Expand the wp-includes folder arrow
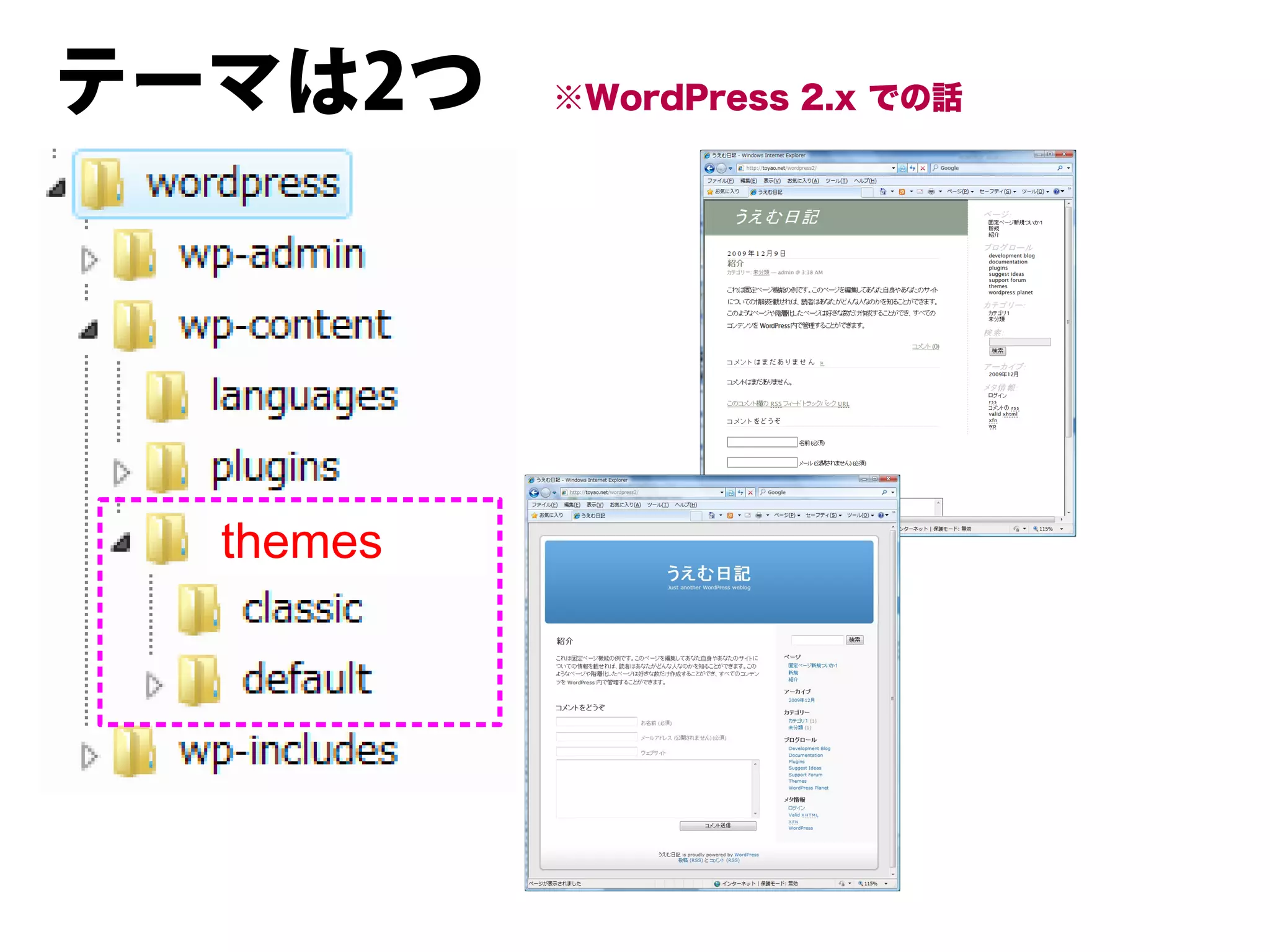 tap(89, 756)
